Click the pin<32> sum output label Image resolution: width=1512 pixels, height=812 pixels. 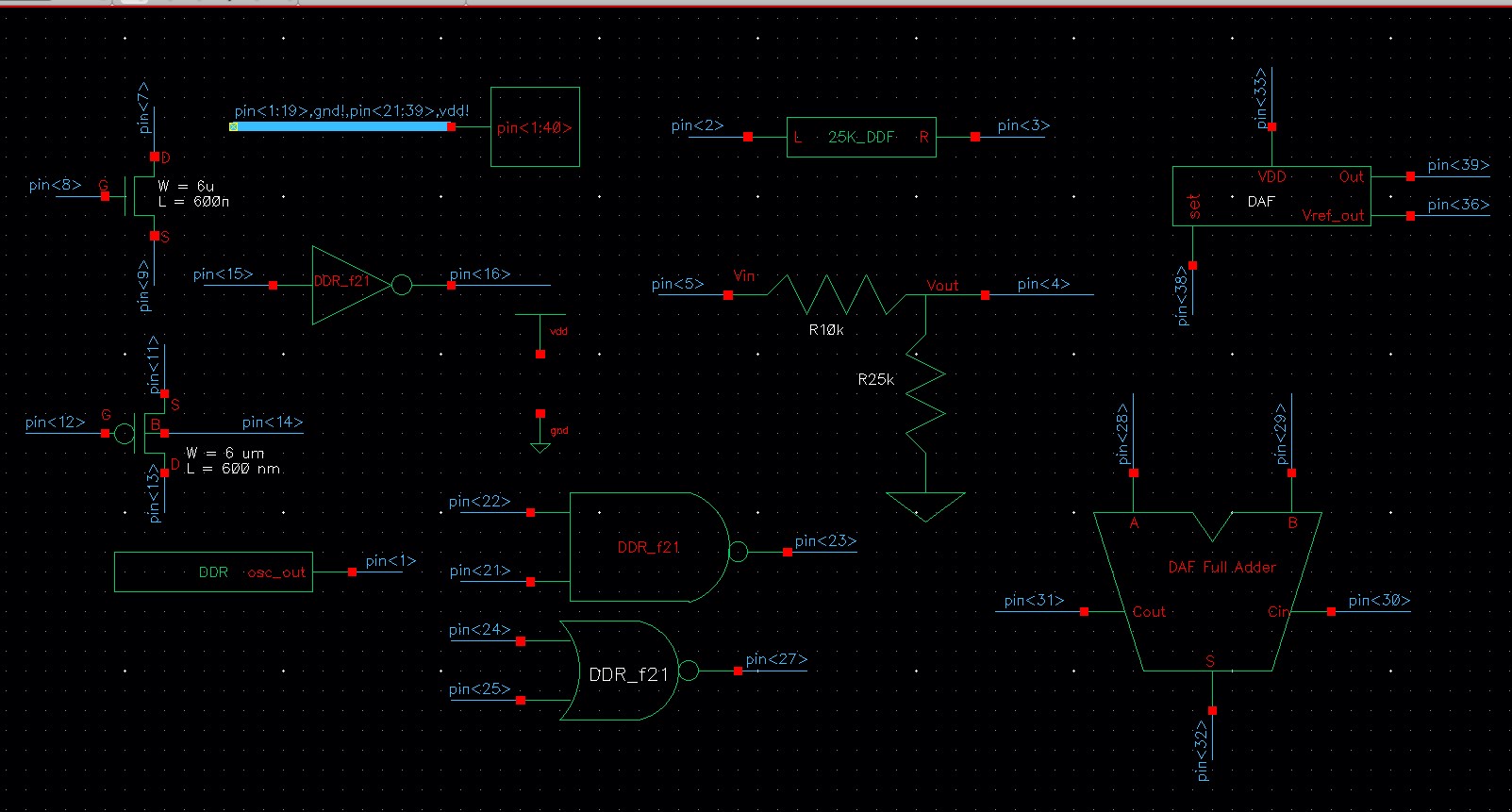point(1202,752)
